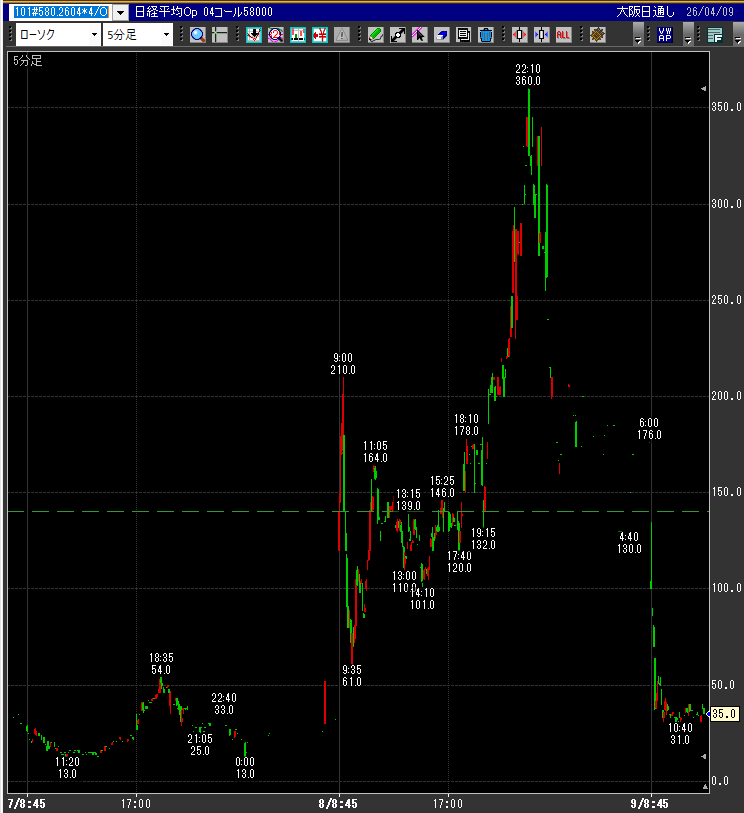The image size is (744, 813).
Task: Click the upper price axis scroll arrow
Action: pyautogui.click(x=704, y=89)
